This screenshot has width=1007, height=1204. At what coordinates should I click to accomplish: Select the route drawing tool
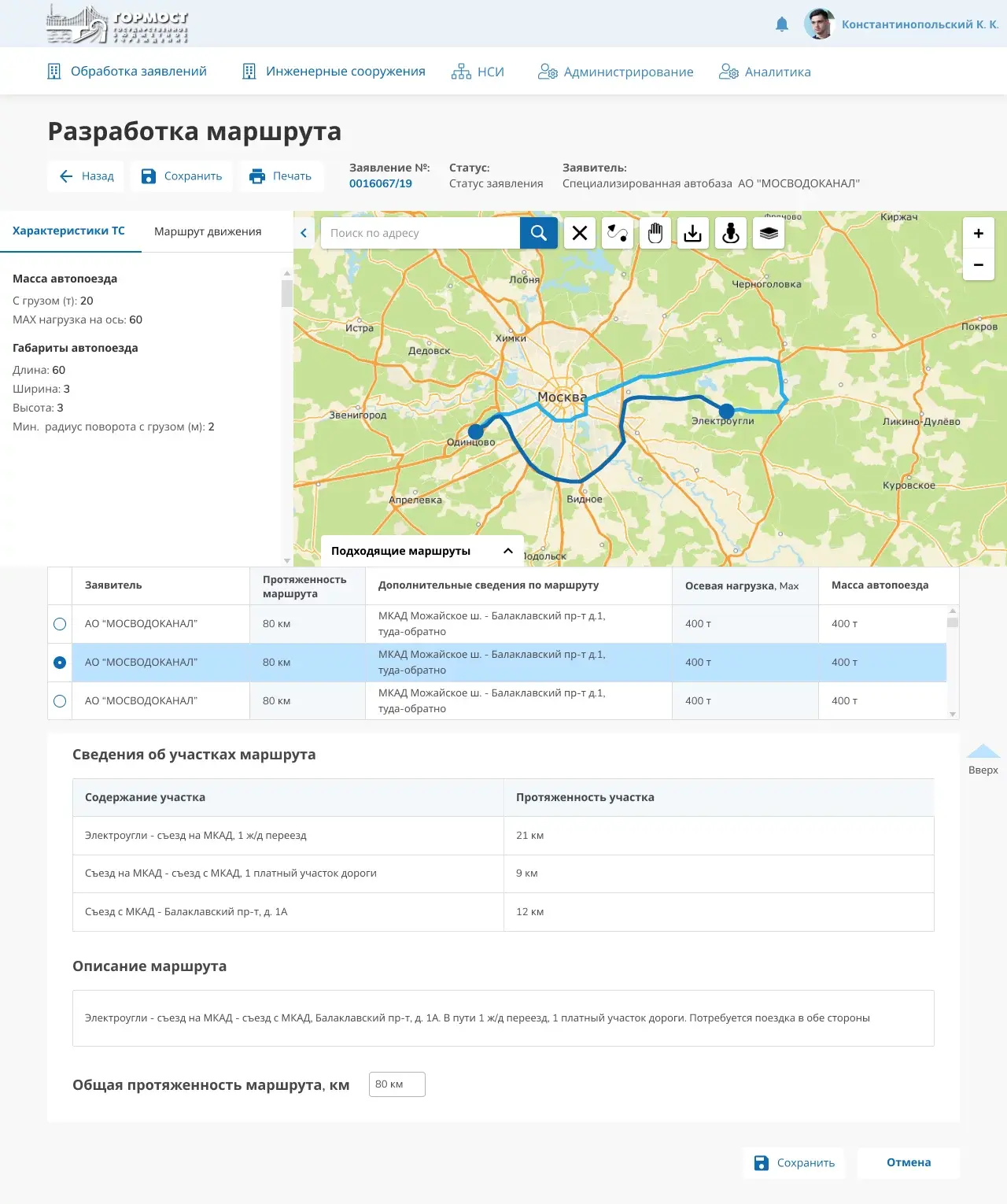(618, 233)
